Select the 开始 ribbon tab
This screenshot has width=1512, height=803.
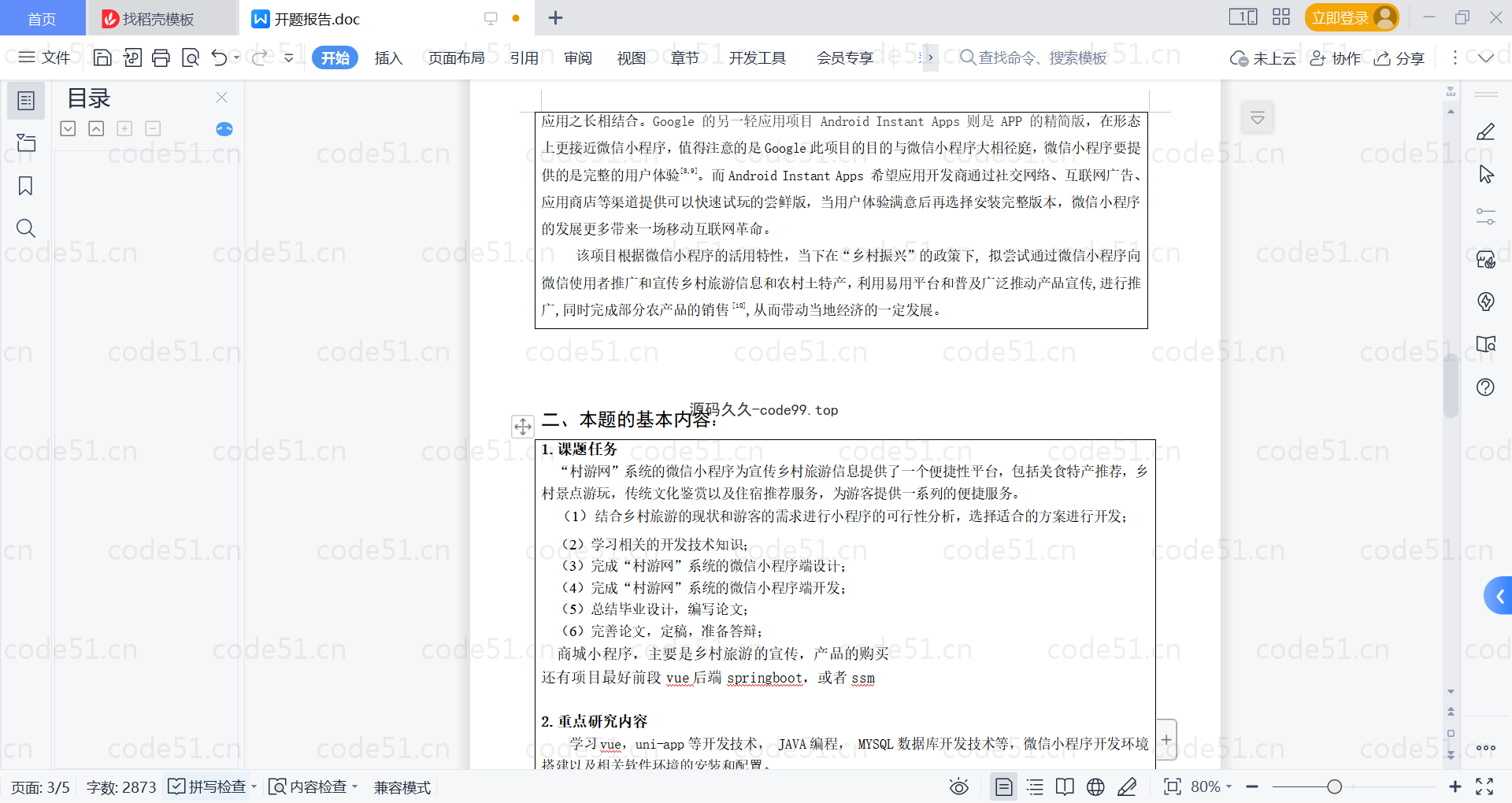[x=335, y=57]
